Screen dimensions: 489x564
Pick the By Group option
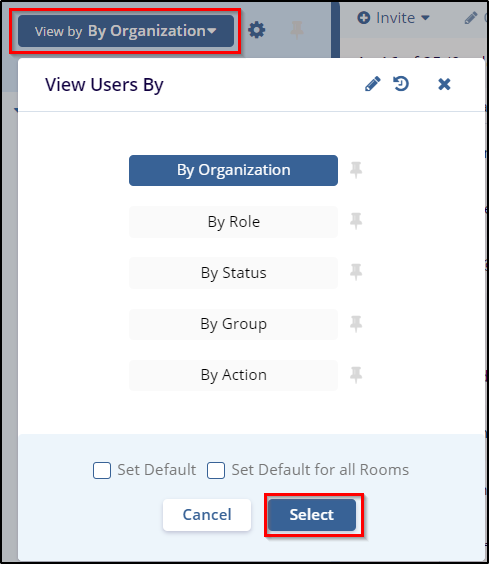point(233,324)
